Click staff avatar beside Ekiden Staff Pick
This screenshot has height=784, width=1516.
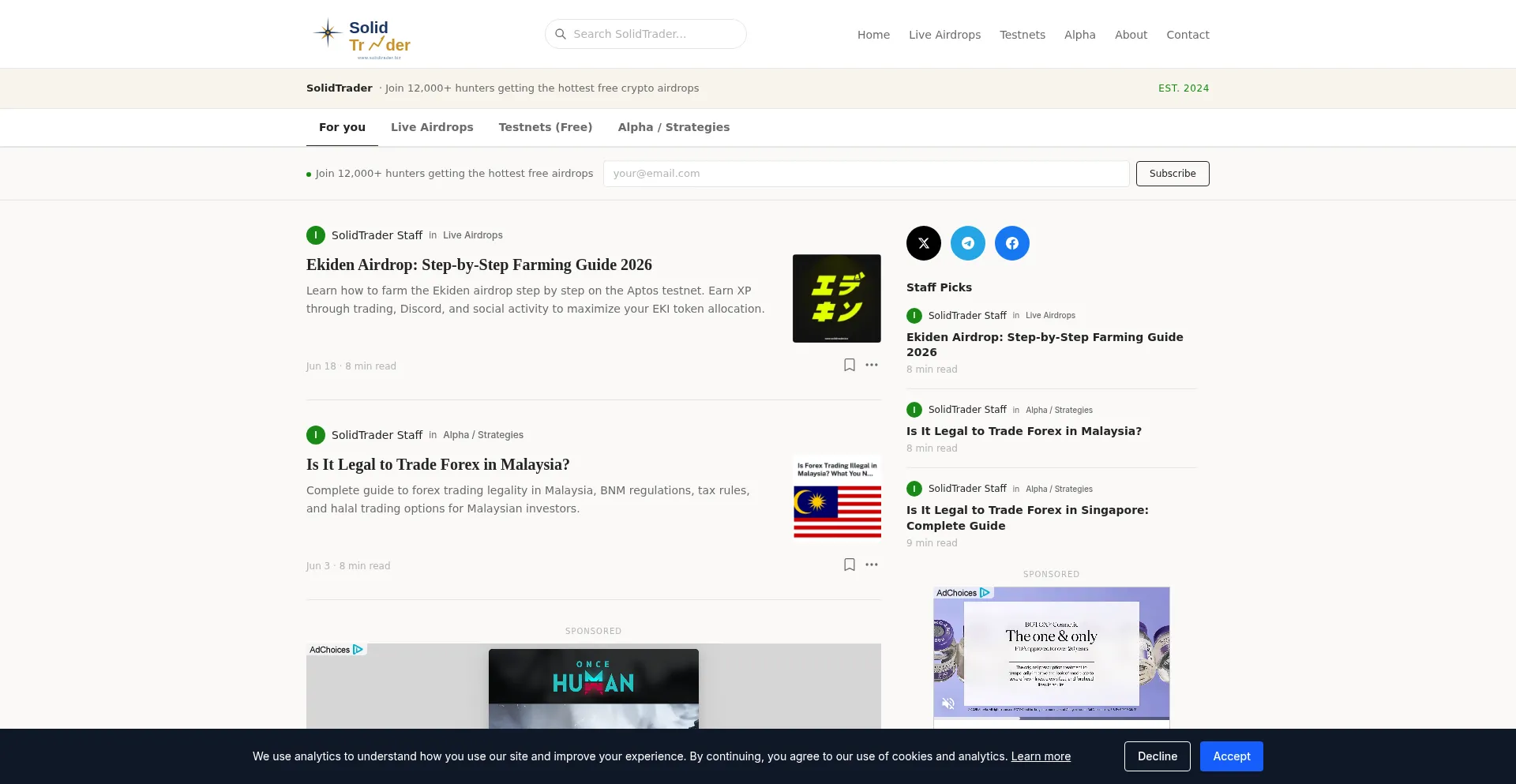(x=914, y=316)
